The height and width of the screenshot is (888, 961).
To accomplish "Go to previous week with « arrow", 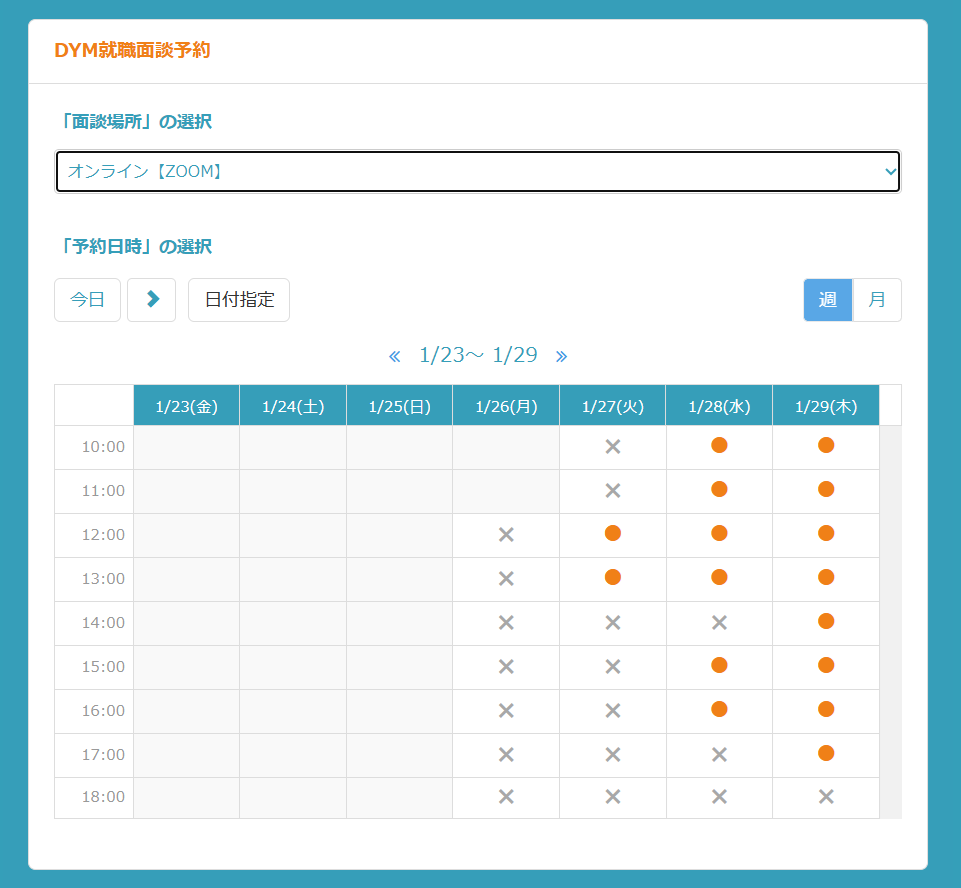I will coord(394,356).
